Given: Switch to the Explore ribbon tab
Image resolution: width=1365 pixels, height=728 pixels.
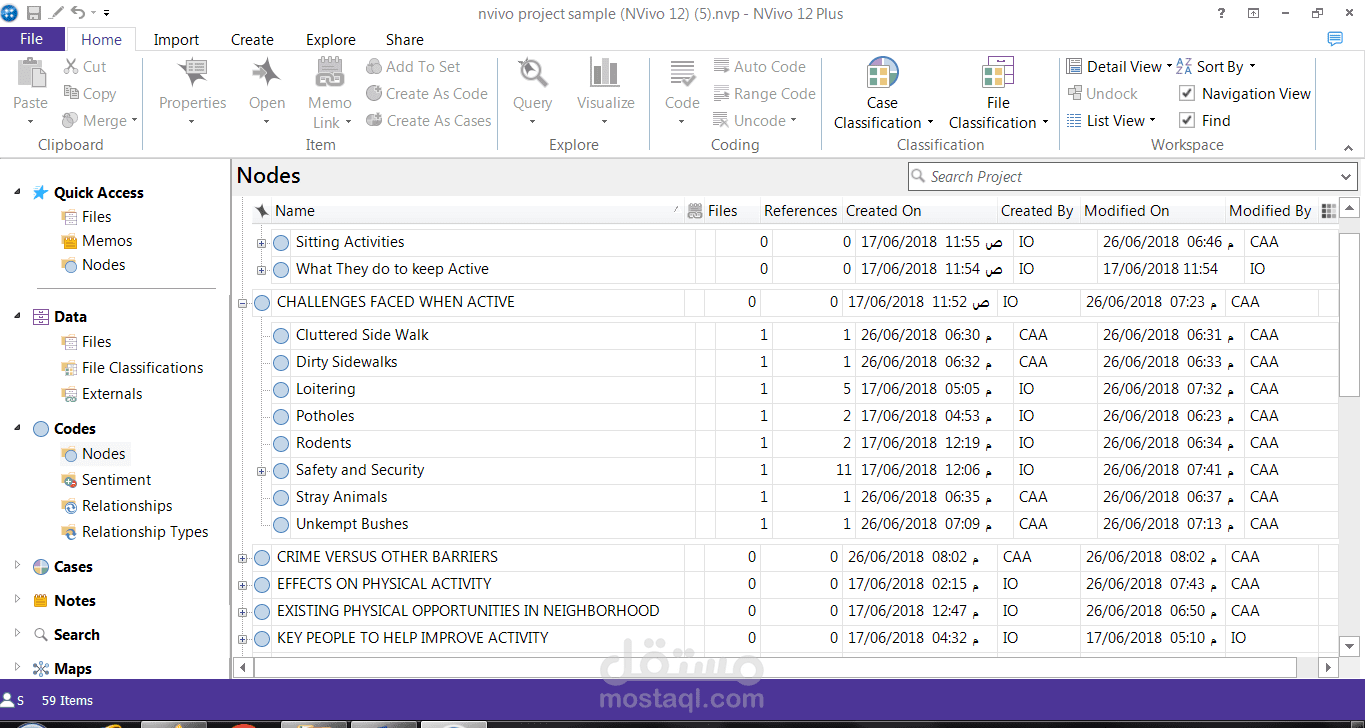Looking at the screenshot, I should pos(331,39).
